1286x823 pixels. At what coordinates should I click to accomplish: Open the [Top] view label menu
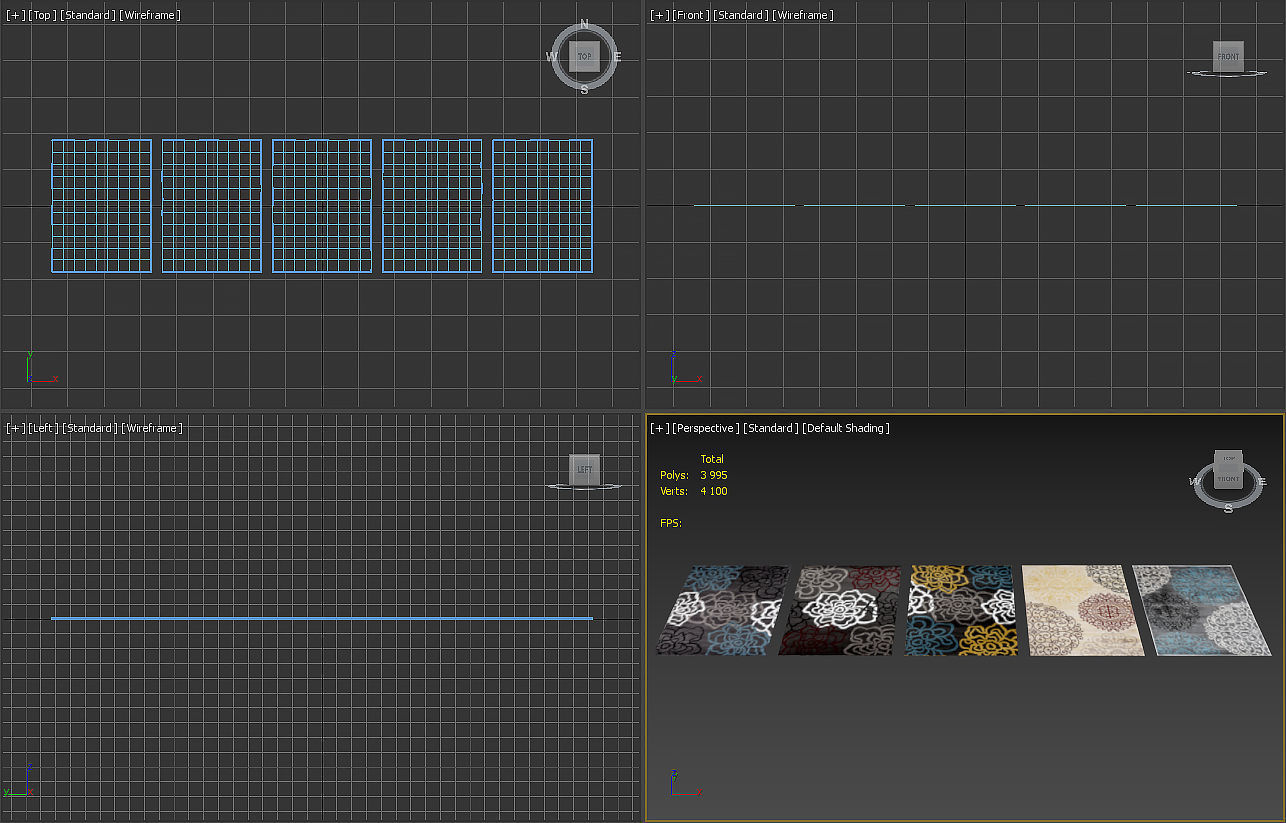click(x=43, y=15)
